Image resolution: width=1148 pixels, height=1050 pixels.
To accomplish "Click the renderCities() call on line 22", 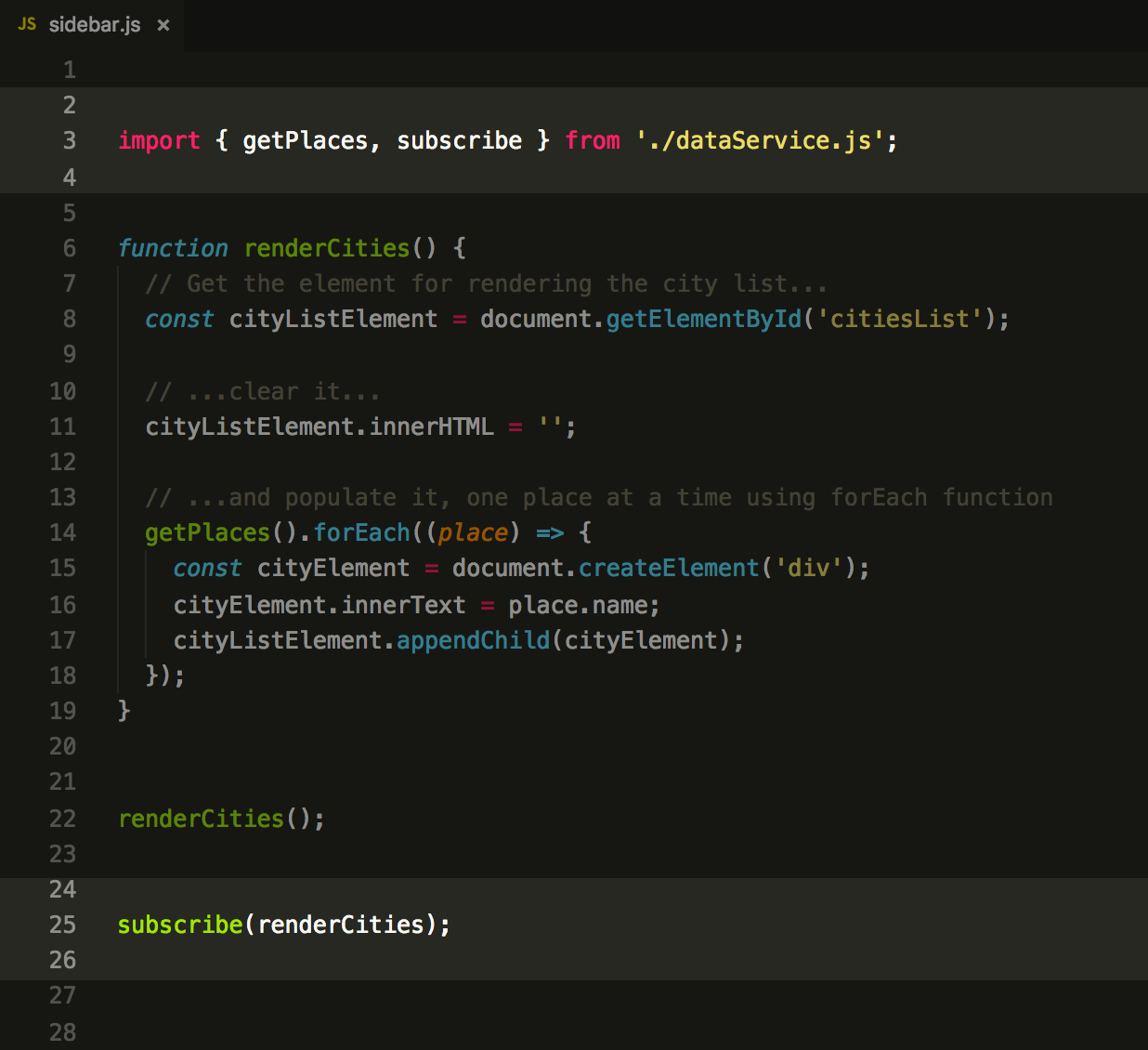I will coord(221,819).
